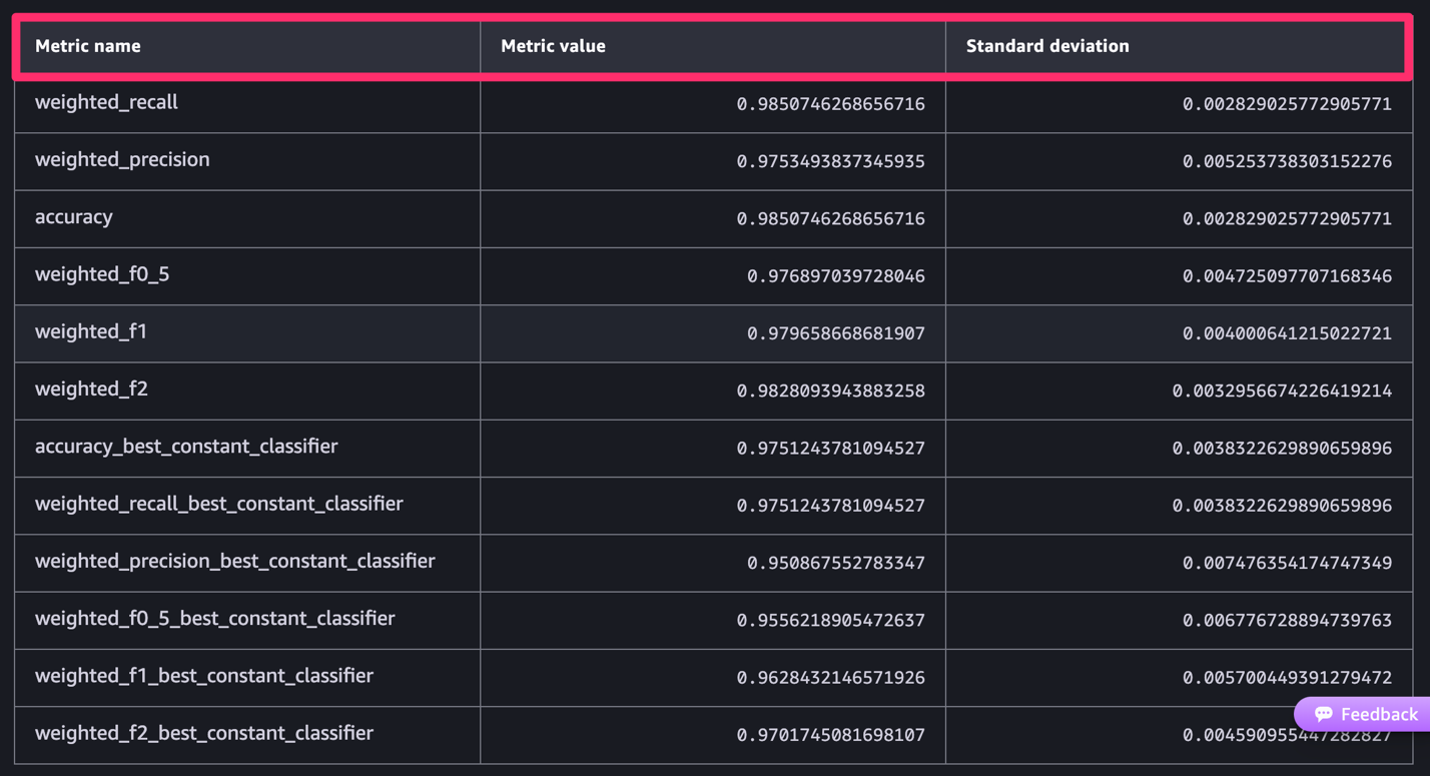Select the weighted_recall row name
This screenshot has width=1430, height=779.
pos(107,102)
